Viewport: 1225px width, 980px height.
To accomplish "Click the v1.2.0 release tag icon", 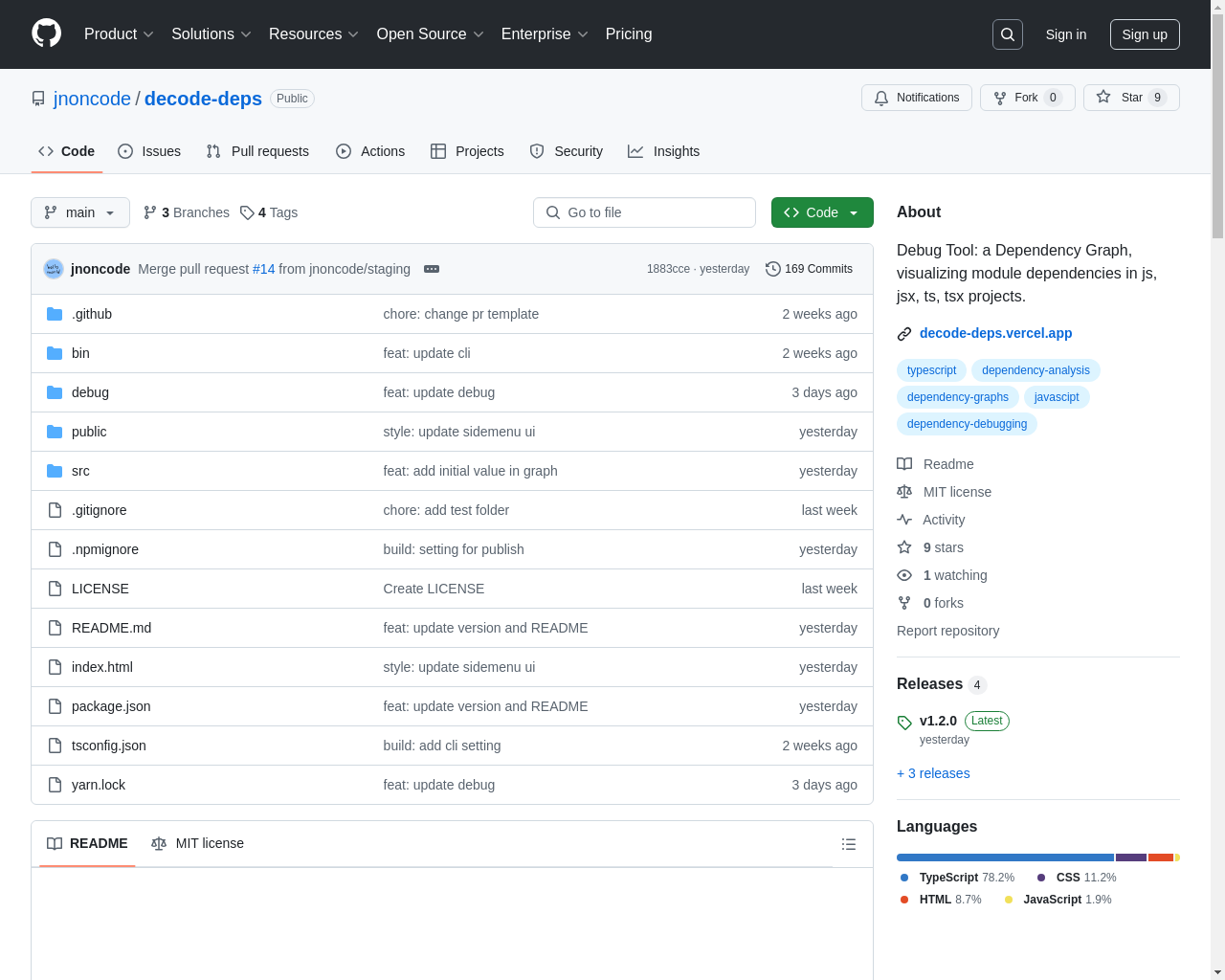I will pos(904,723).
